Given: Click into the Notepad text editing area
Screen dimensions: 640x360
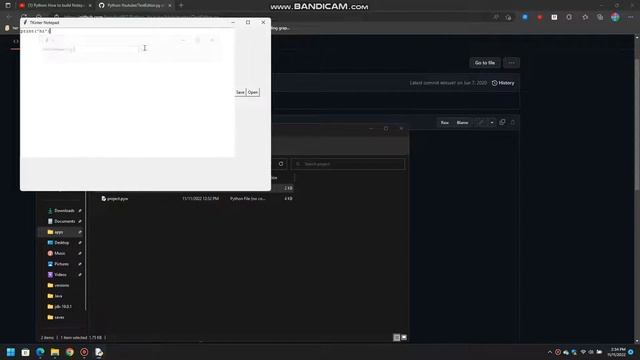Looking at the screenshot, I should pyautogui.click(x=127, y=93).
